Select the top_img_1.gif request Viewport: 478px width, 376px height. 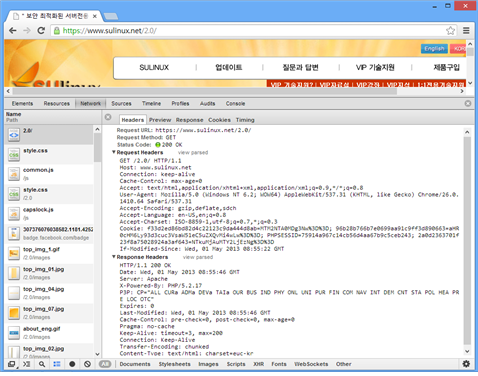click(49, 253)
